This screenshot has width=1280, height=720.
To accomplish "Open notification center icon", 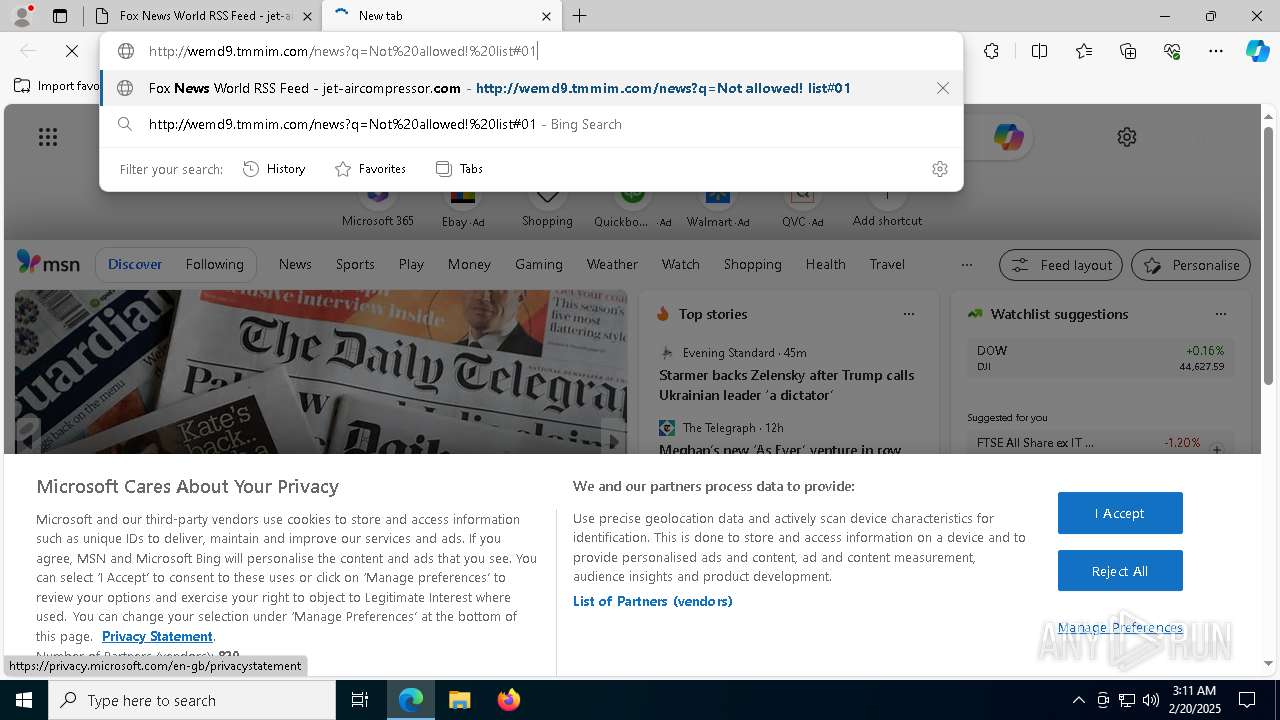I will click(x=1247, y=700).
